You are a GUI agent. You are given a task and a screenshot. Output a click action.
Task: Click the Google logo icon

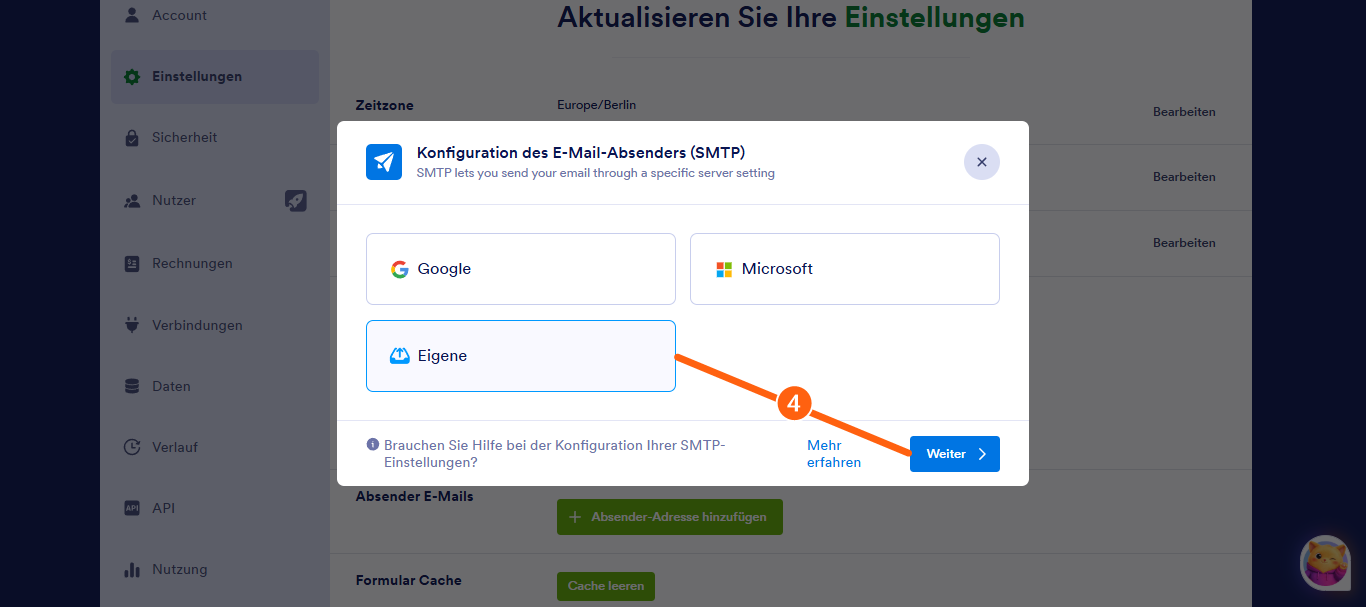[400, 269]
